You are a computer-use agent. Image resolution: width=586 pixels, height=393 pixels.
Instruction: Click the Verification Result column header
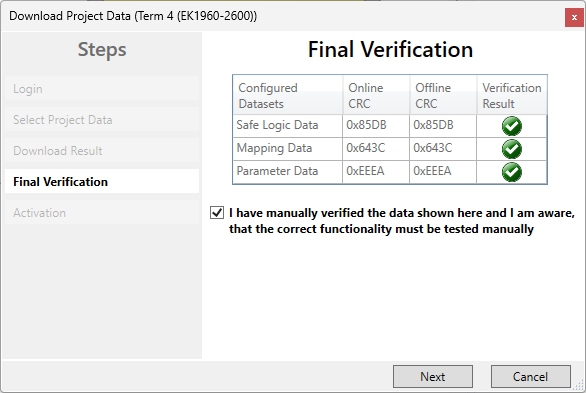pos(512,95)
